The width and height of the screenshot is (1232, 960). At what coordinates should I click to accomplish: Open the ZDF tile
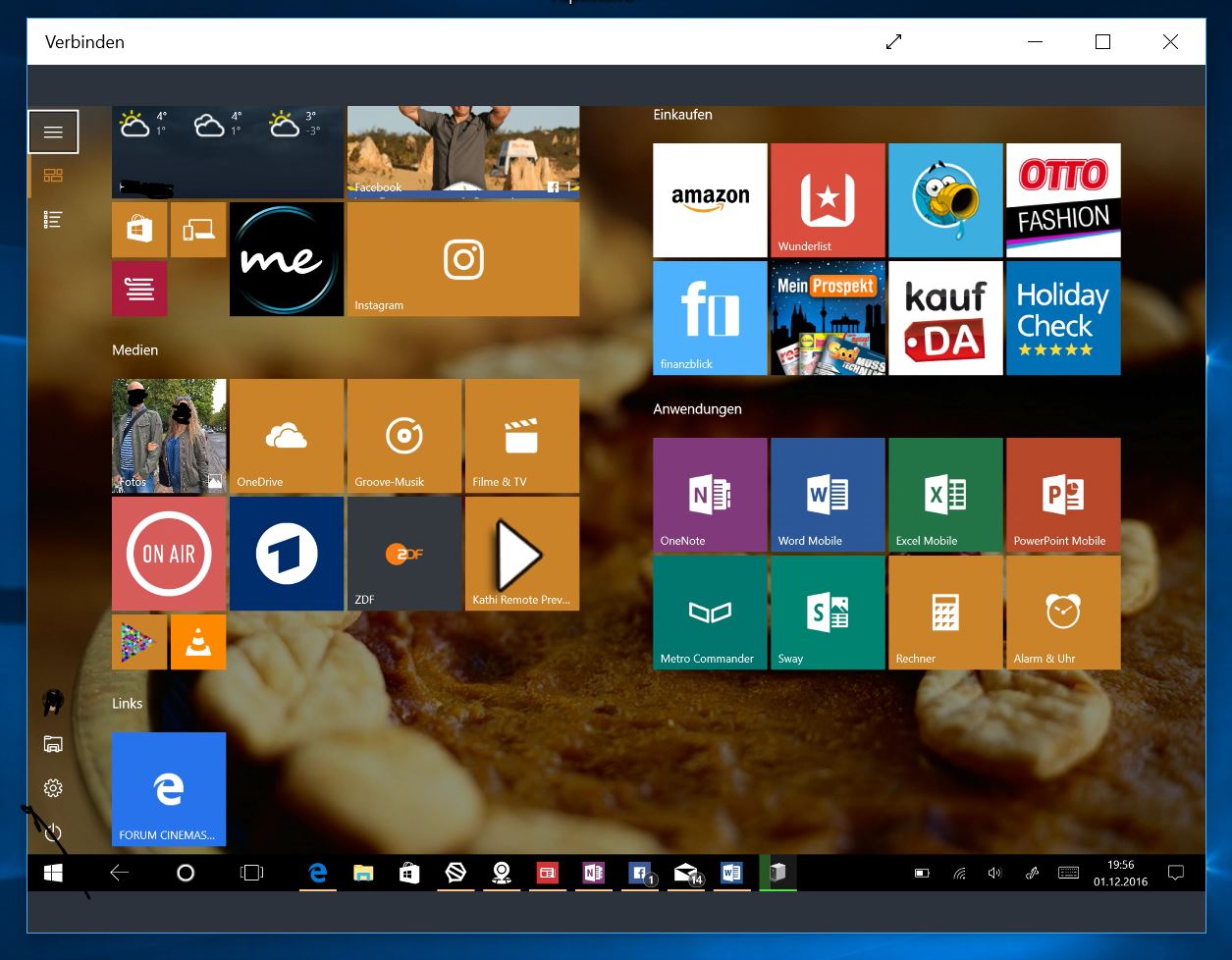point(404,554)
